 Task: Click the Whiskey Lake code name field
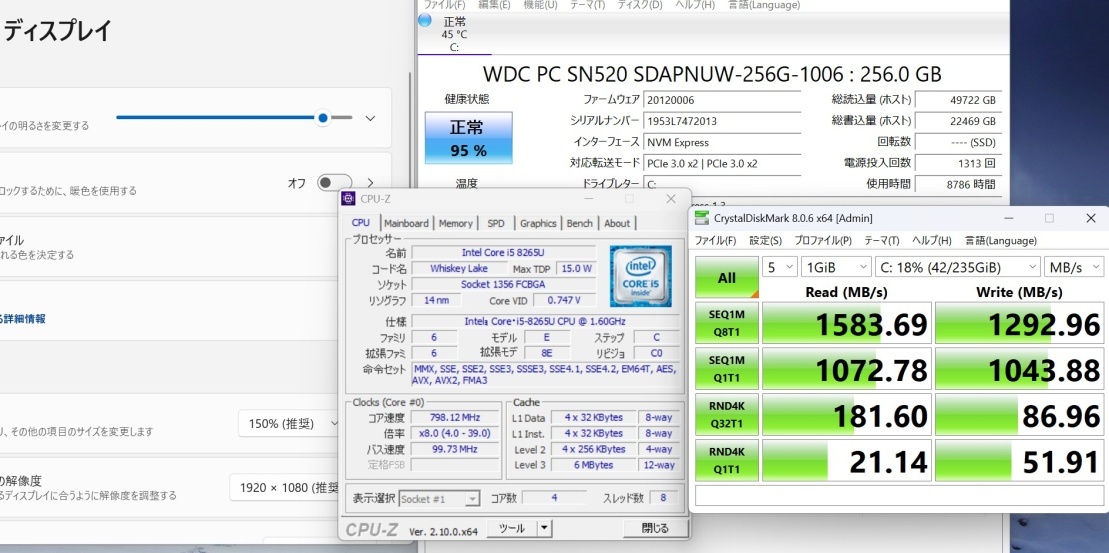(x=458, y=269)
